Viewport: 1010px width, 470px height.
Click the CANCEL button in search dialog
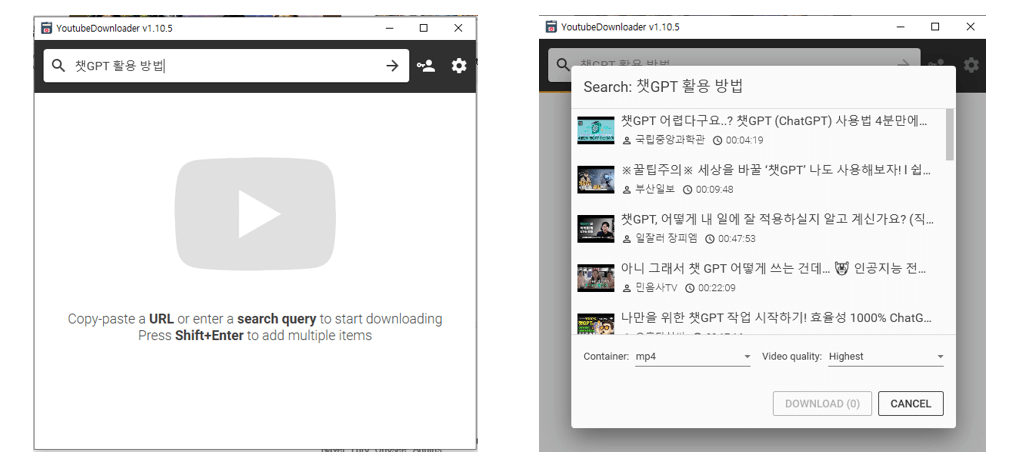[x=910, y=404]
